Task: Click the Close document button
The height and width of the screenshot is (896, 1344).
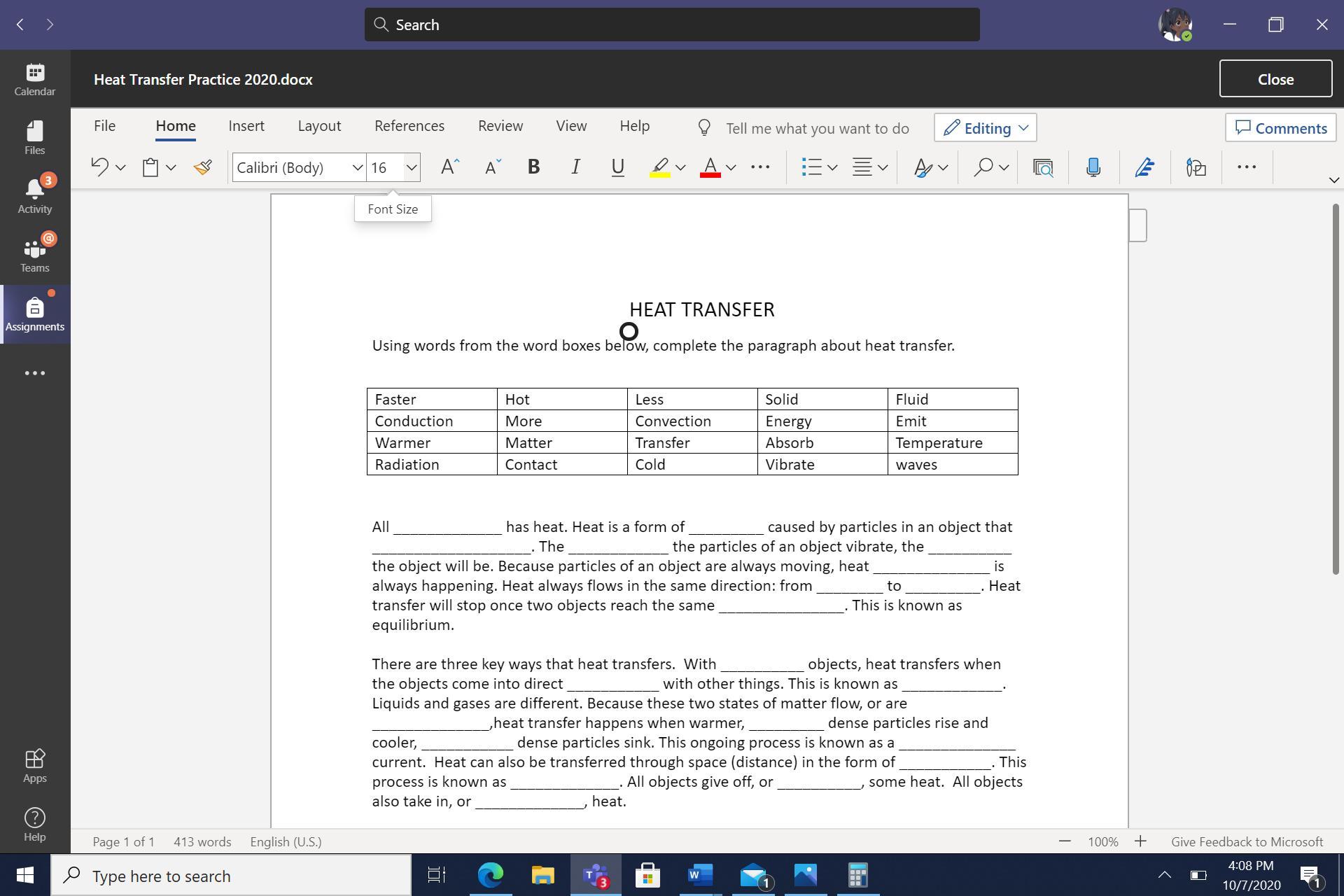Action: 1275,79
